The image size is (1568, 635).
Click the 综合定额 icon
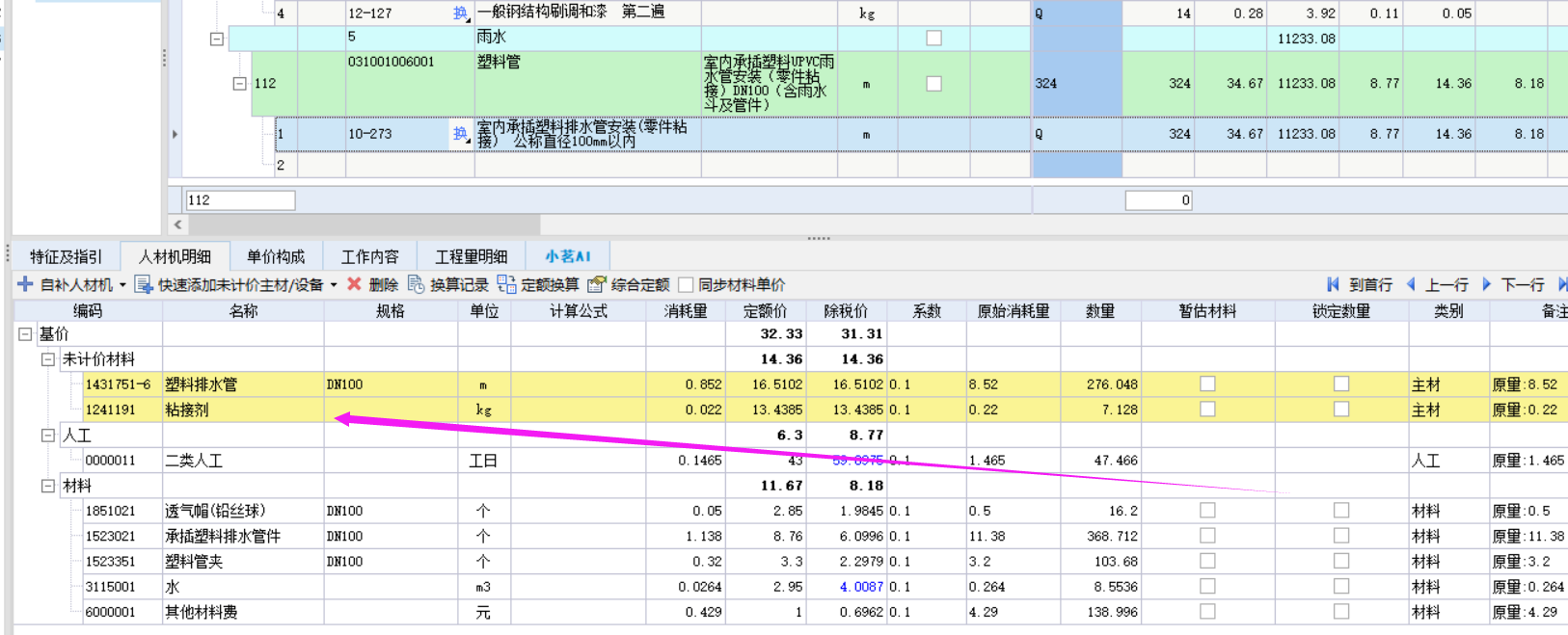coord(597,284)
